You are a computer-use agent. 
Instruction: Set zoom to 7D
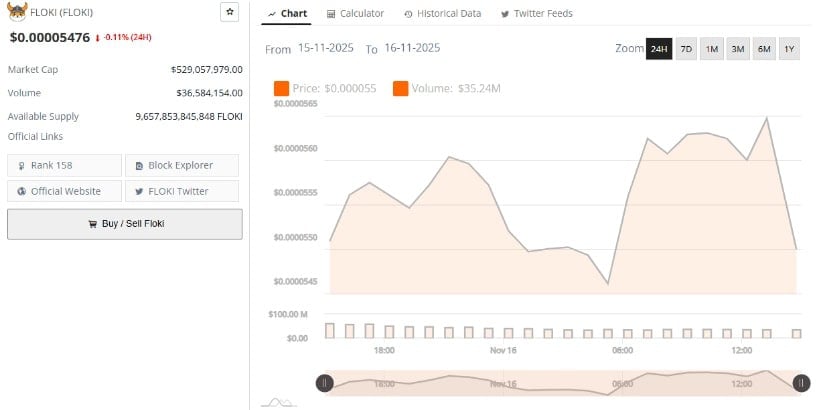click(x=686, y=49)
